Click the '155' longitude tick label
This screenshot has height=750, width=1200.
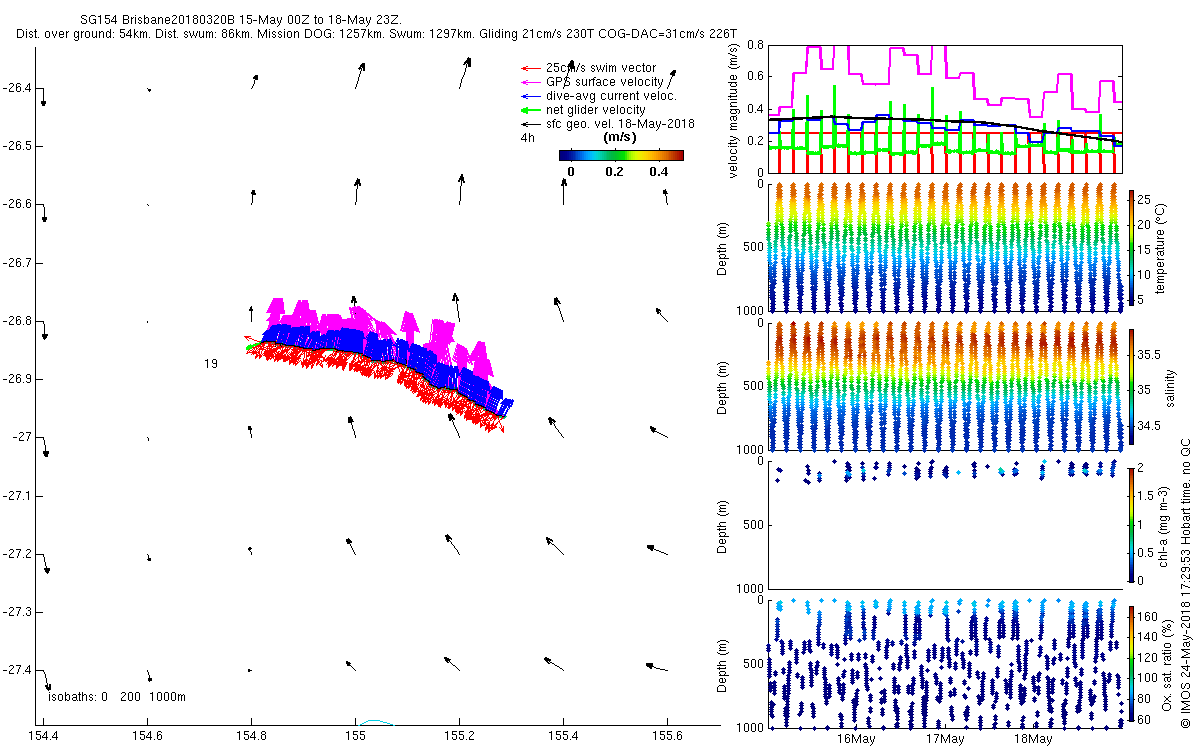(x=356, y=735)
